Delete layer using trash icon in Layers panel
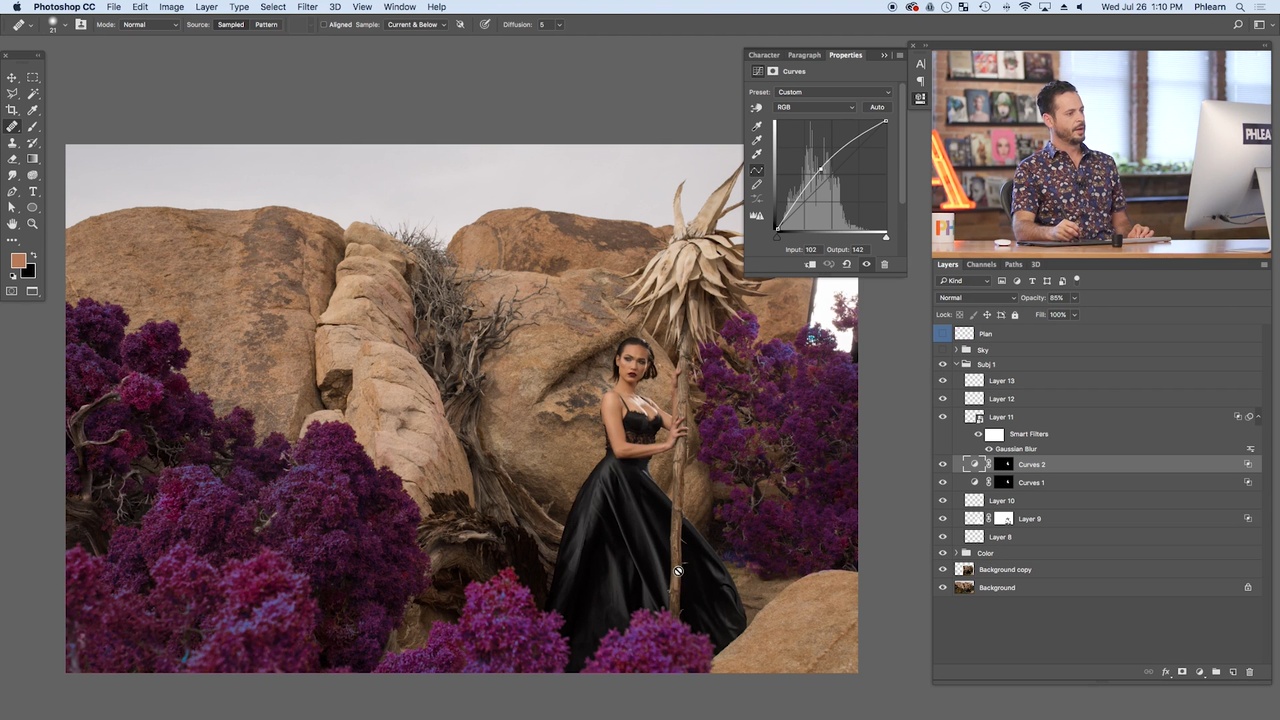 [1249, 672]
